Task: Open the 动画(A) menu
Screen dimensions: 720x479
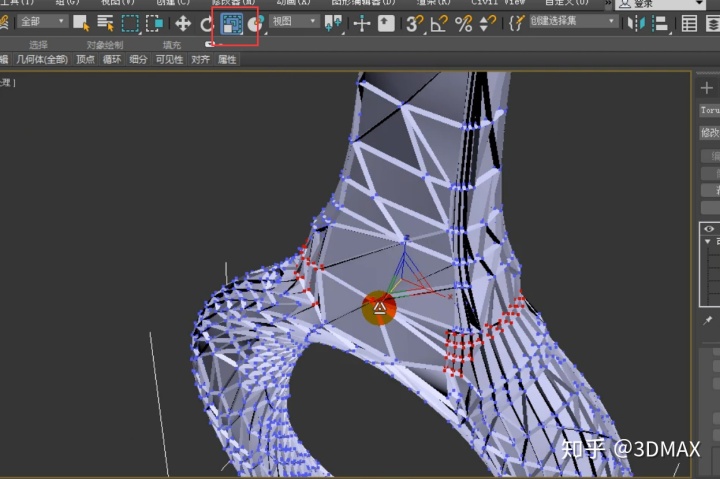Action: point(293,2)
